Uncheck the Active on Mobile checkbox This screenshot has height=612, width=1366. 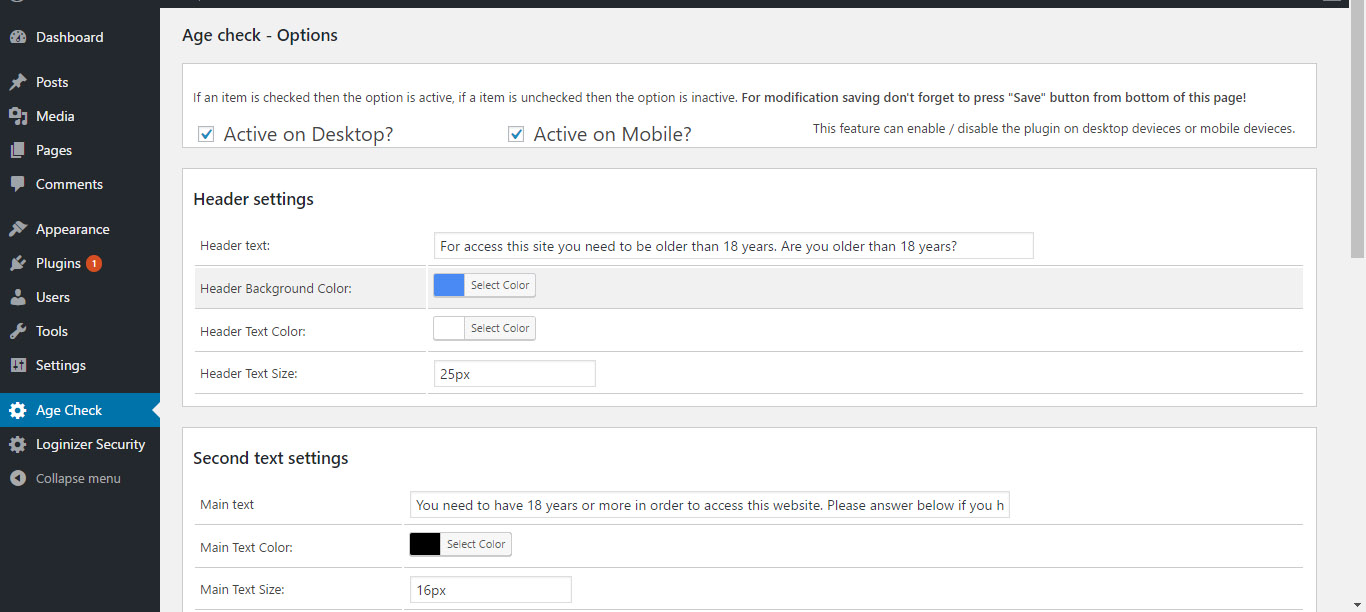(516, 134)
